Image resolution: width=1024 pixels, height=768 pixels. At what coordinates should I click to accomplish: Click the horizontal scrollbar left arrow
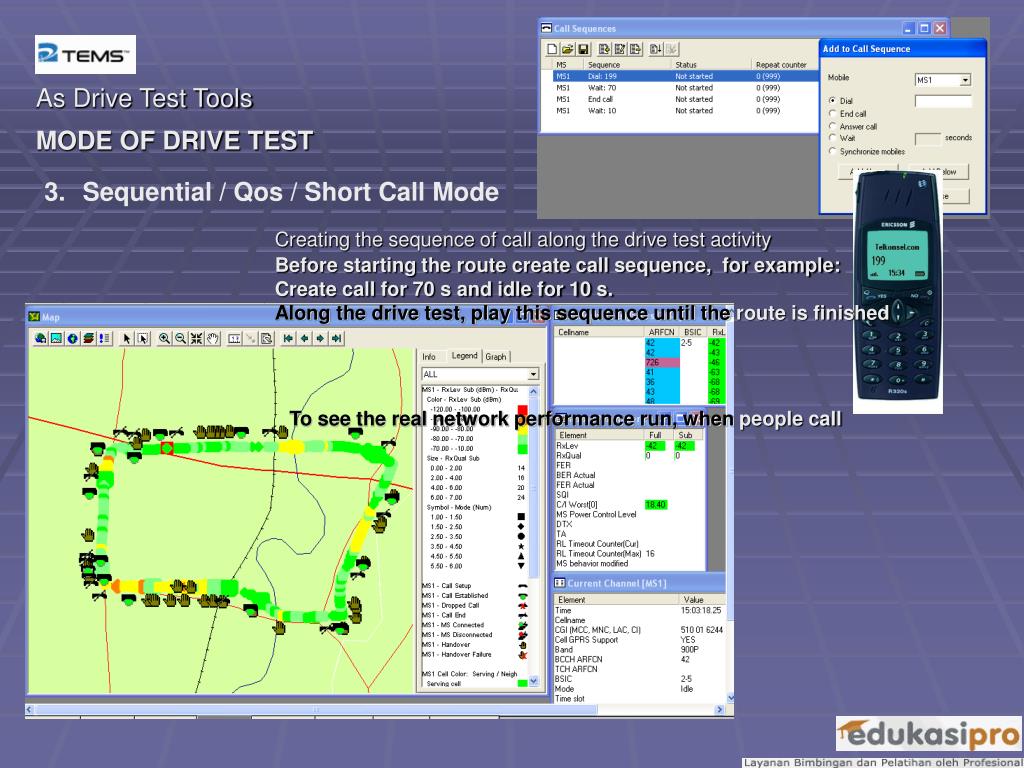click(x=29, y=709)
